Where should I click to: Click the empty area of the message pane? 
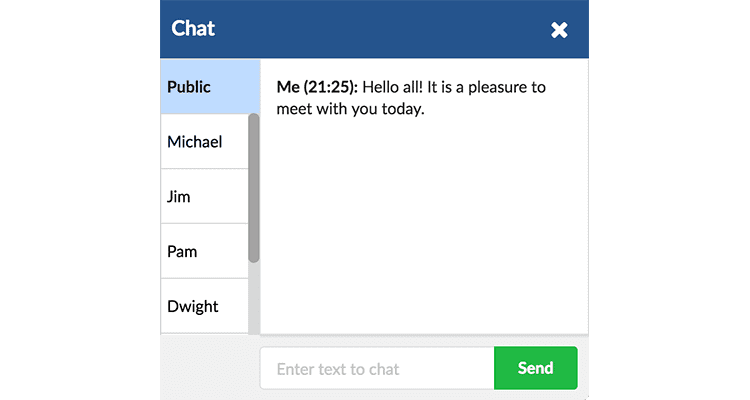pyautogui.click(x=423, y=230)
